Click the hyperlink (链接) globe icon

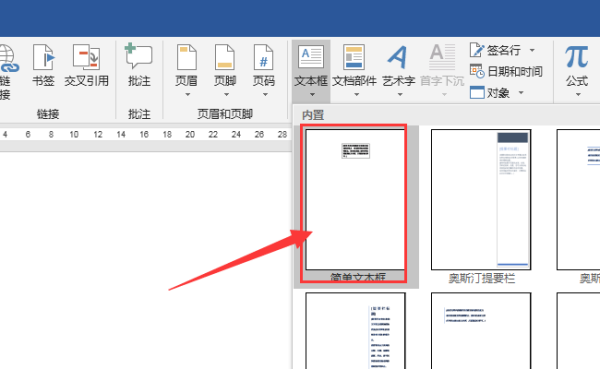[8, 58]
